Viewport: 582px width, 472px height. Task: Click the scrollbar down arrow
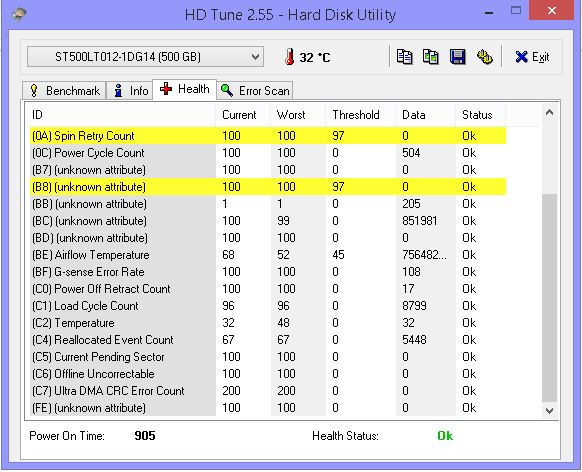(x=549, y=411)
